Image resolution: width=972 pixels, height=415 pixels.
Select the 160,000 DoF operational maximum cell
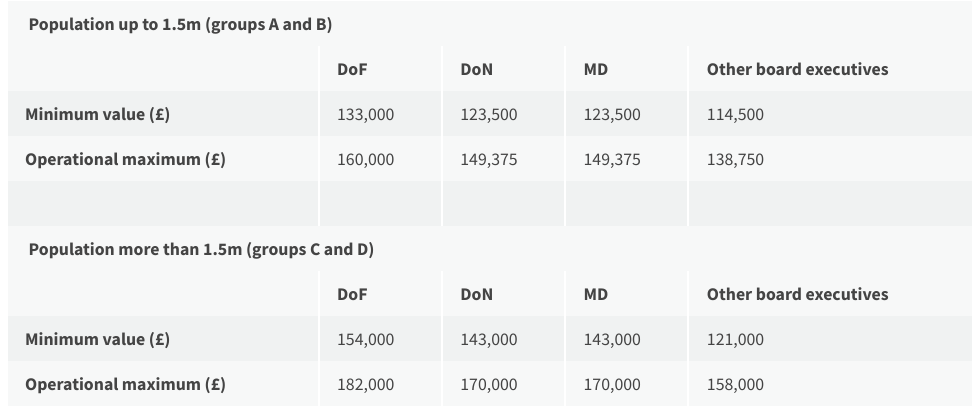(366, 160)
